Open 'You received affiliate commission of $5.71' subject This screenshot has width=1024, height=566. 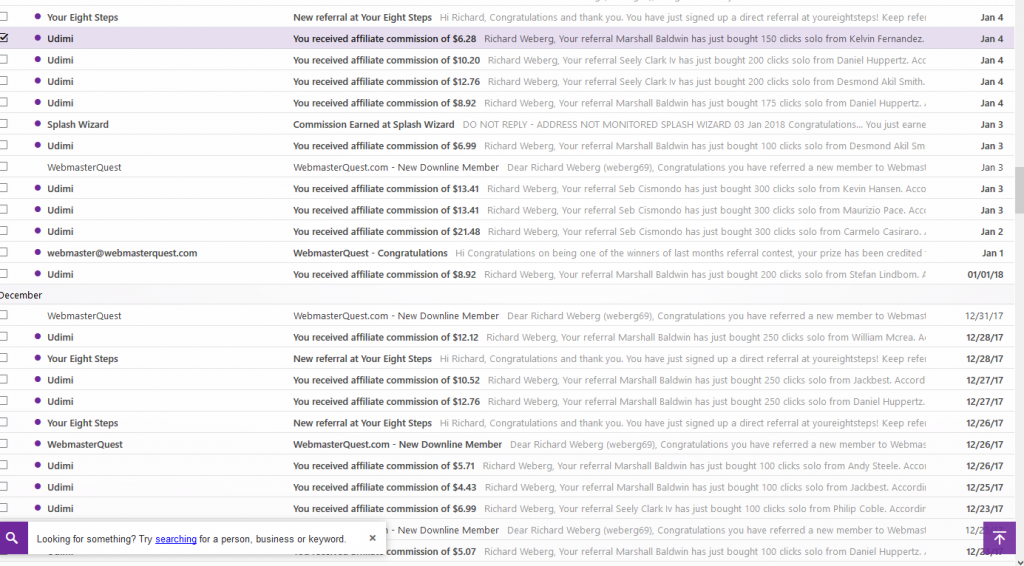click(384, 465)
